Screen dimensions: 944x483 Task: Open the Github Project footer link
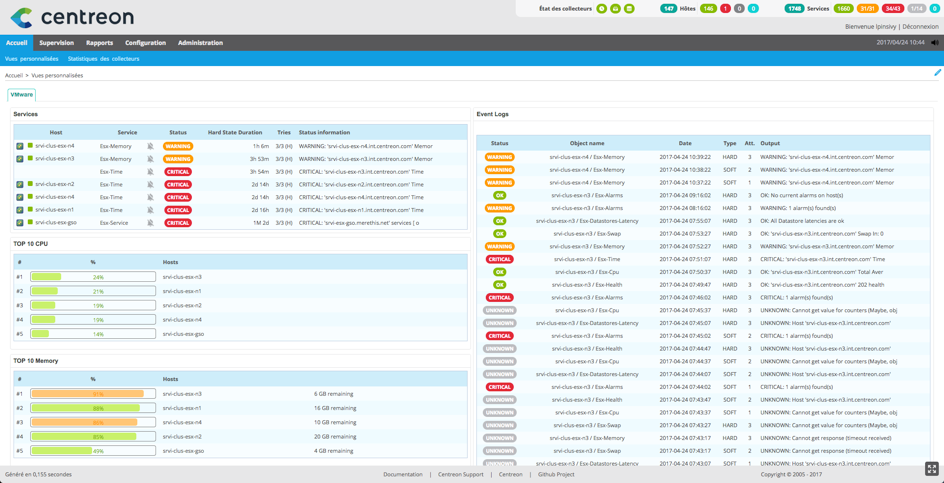(556, 474)
